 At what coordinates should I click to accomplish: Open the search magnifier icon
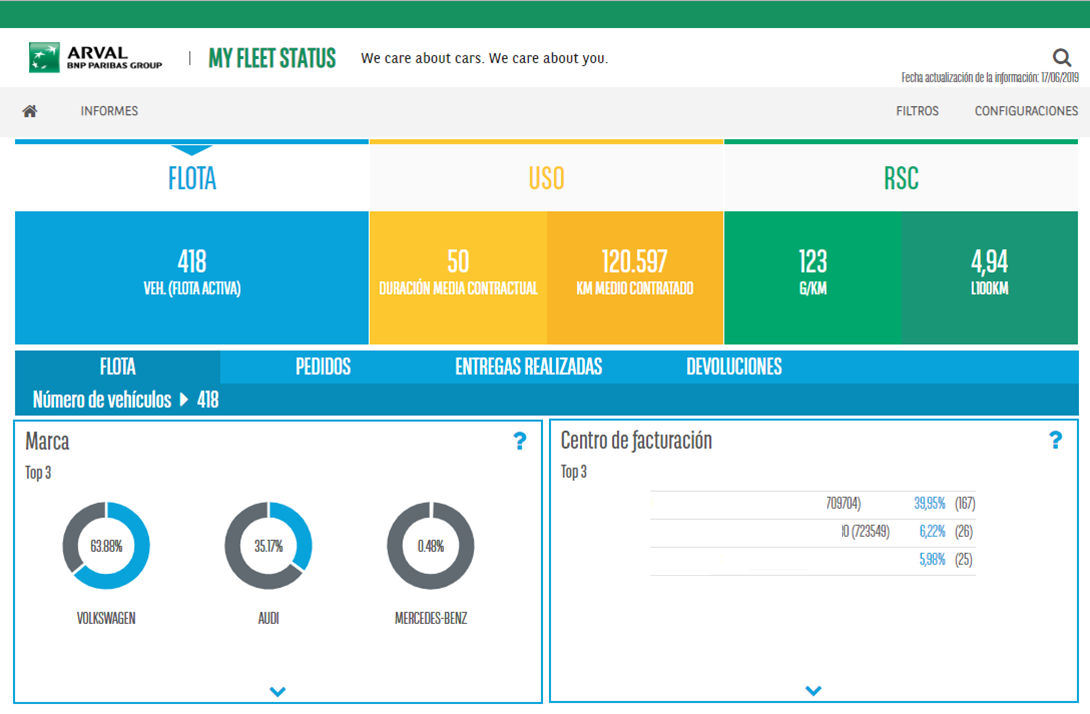click(x=1061, y=58)
